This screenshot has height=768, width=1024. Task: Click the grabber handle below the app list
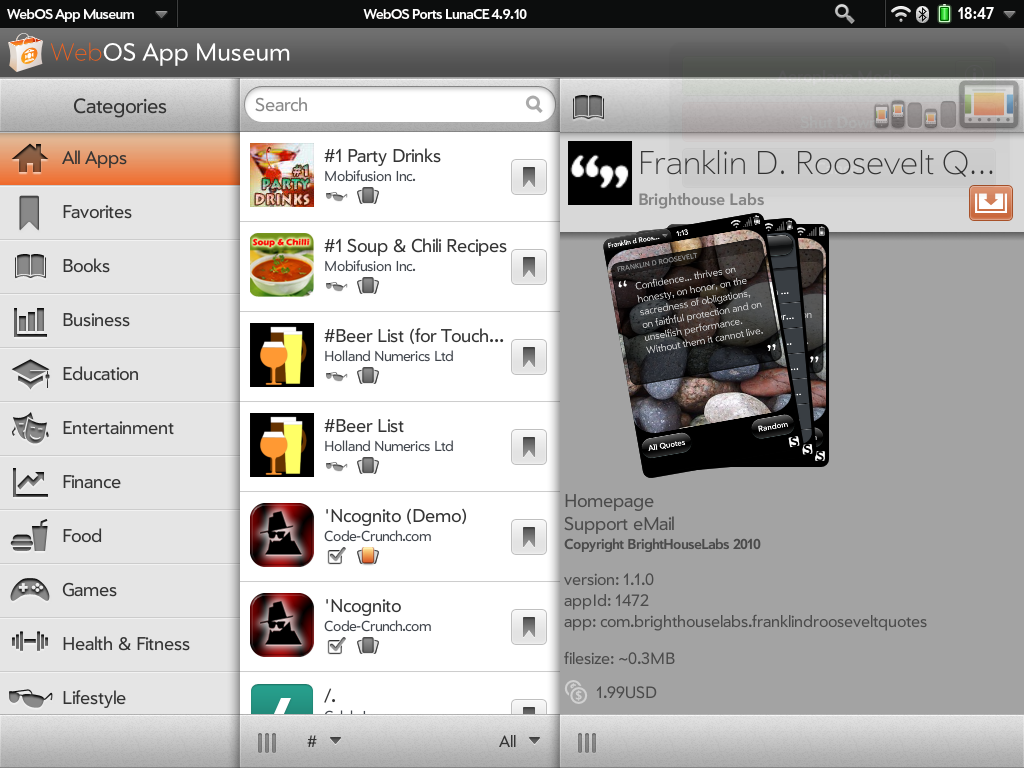[x=267, y=742]
